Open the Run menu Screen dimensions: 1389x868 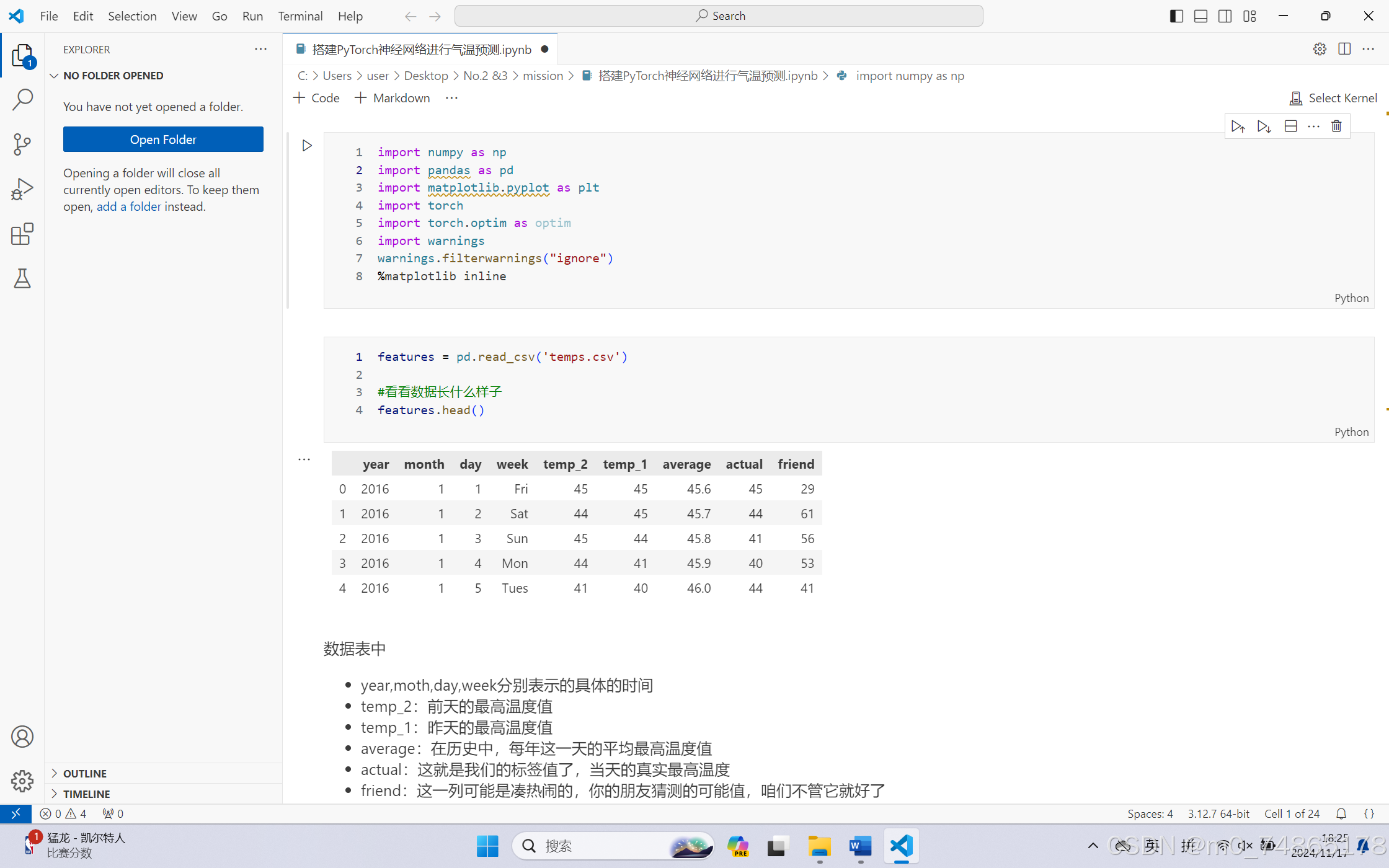pyautogui.click(x=252, y=16)
